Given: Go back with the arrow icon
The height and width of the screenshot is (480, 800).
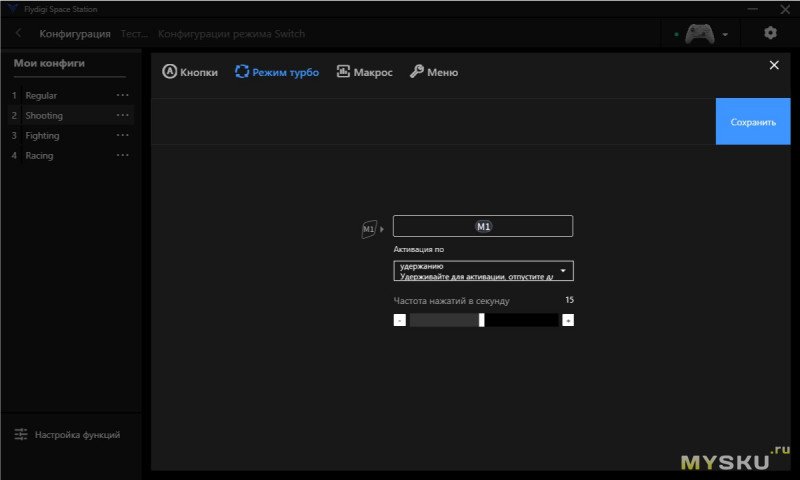Looking at the screenshot, I should [x=18, y=33].
